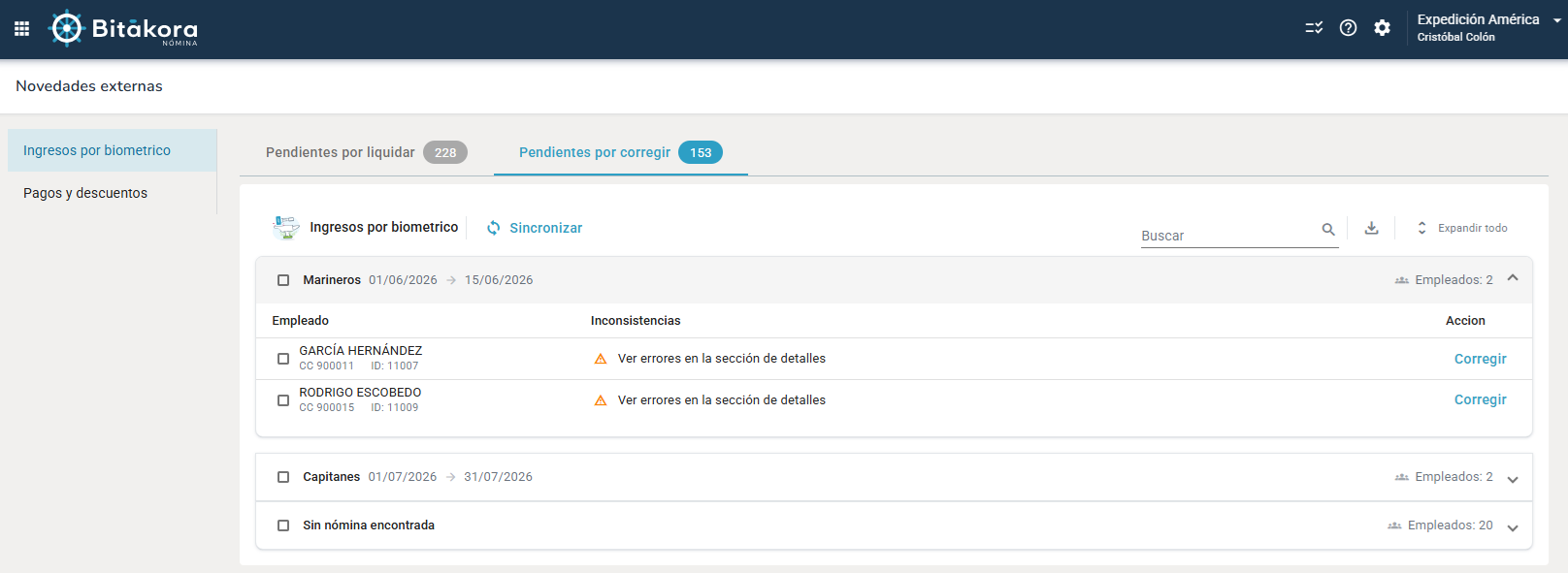Collapse the Marineros group chevron
The height and width of the screenshot is (573, 1568).
click(x=1513, y=278)
